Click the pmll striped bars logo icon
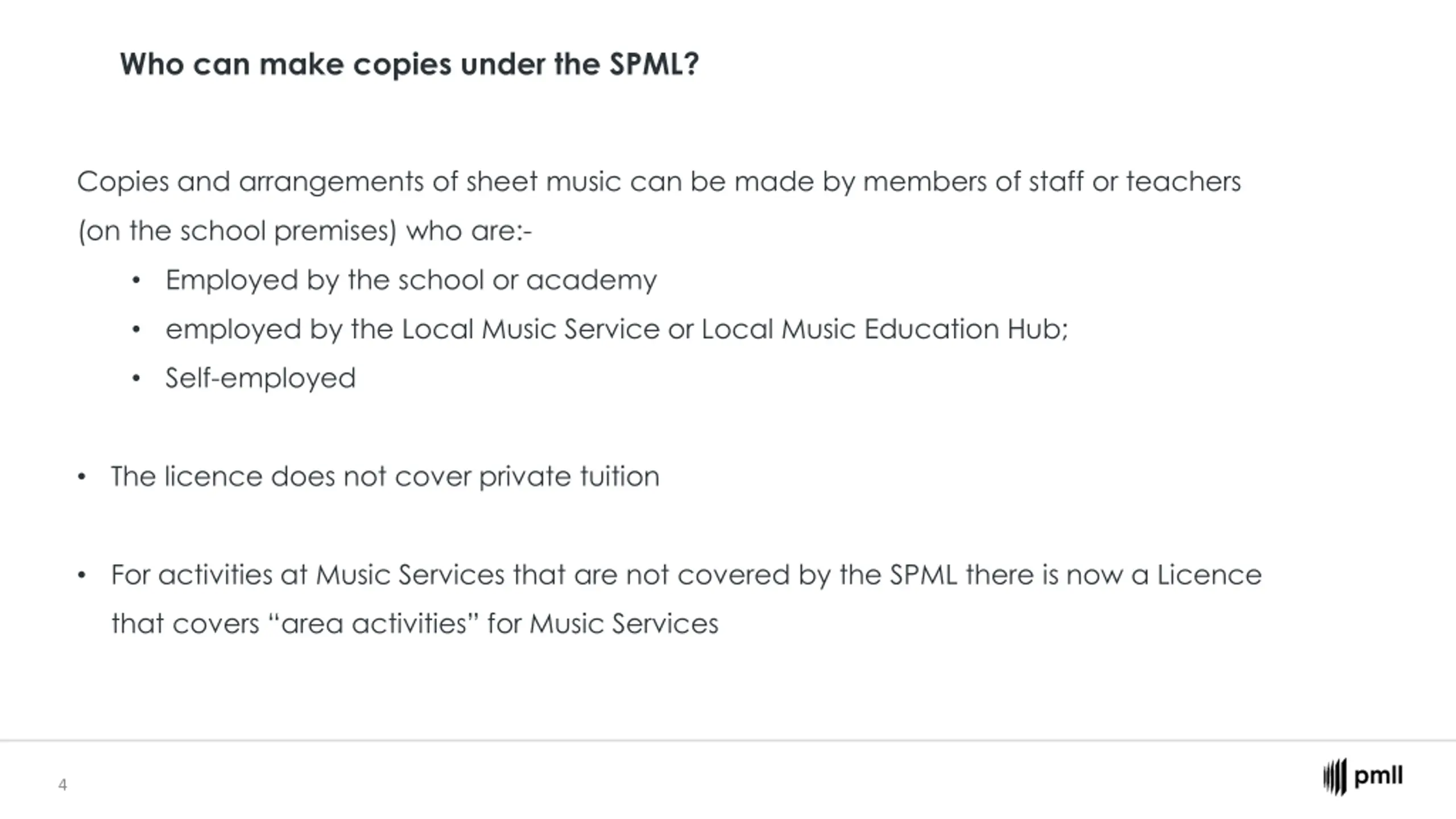This screenshot has width=1456, height=819. tap(1334, 776)
